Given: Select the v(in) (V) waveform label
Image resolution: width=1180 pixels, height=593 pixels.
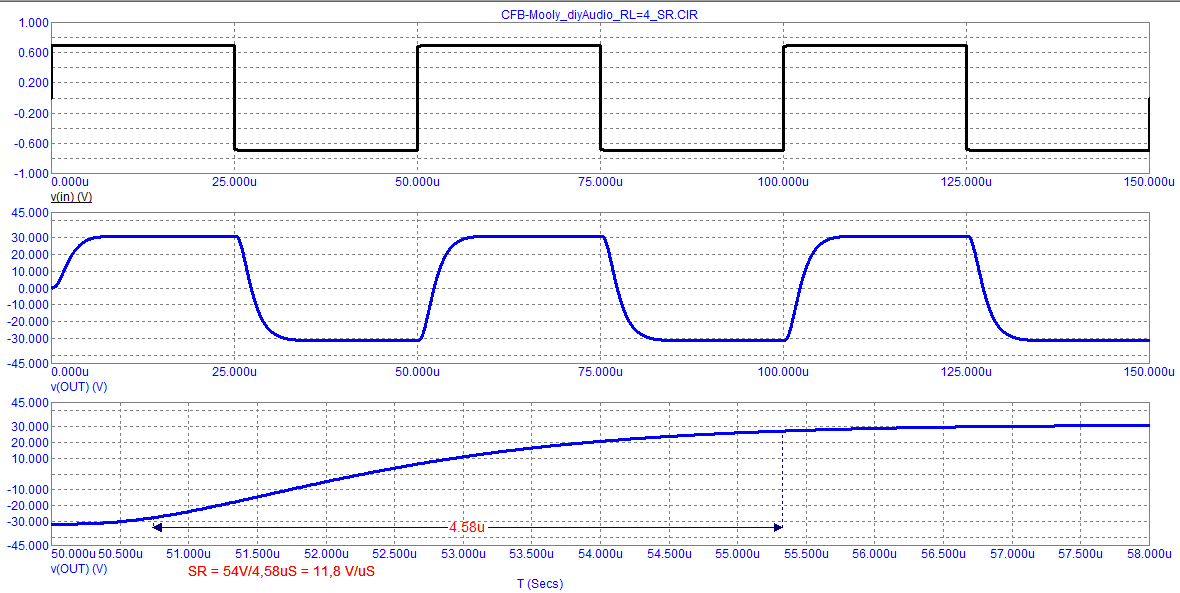Looking at the screenshot, I should click(71, 196).
